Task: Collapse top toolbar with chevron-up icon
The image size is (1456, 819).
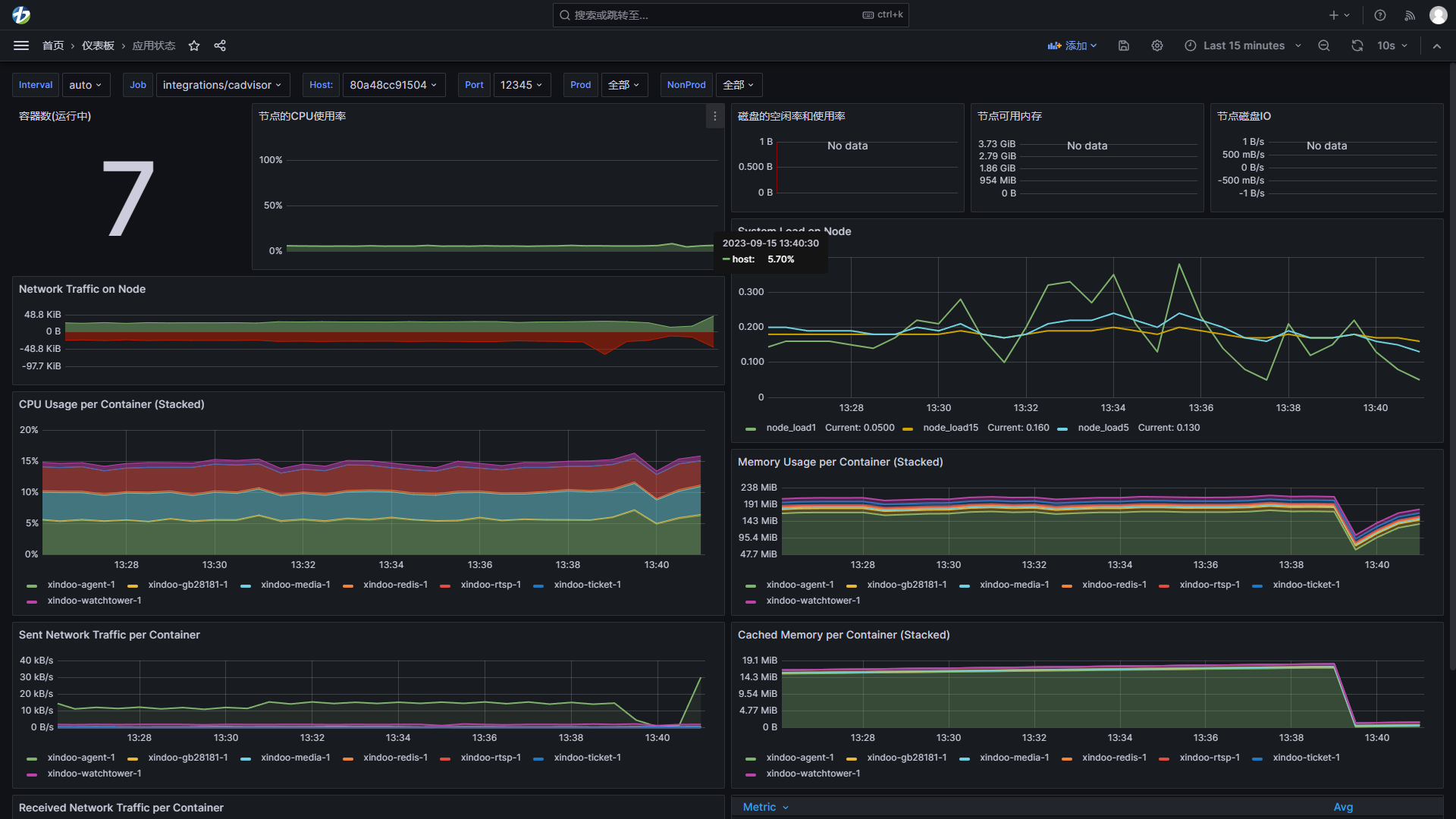Action: pyautogui.click(x=1437, y=45)
